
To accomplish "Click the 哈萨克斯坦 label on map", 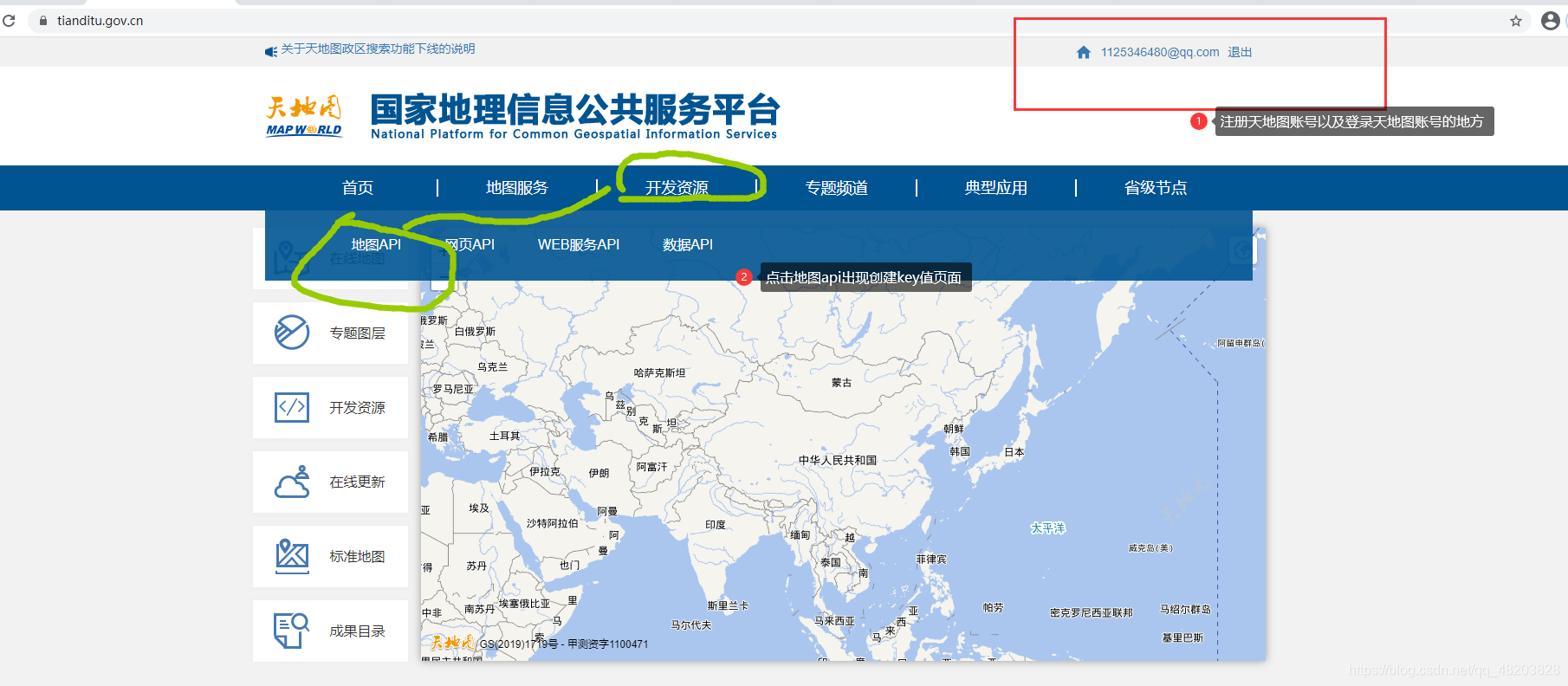I will pyautogui.click(x=659, y=373).
